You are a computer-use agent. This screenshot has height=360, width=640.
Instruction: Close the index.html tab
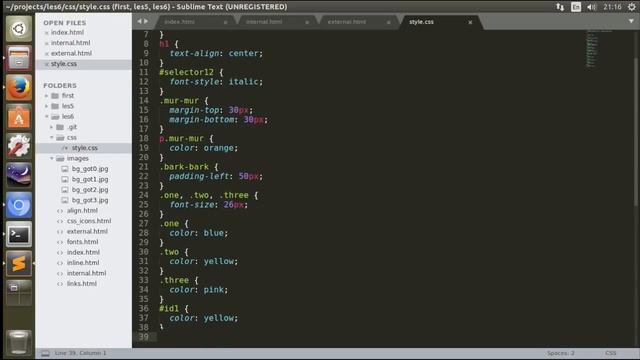225,22
